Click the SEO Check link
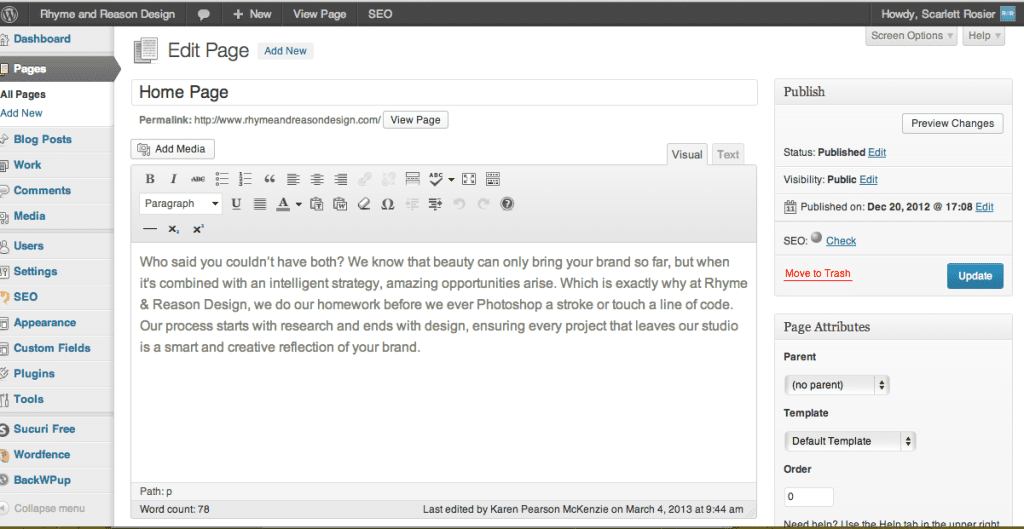 (x=841, y=241)
